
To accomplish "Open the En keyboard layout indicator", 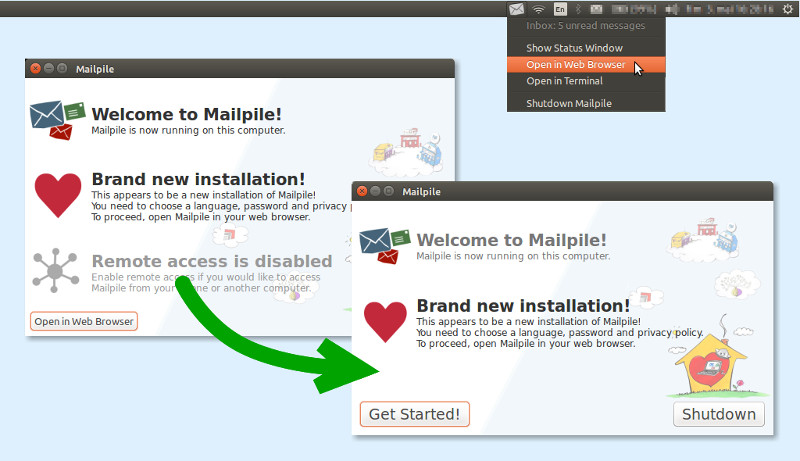I will [x=560, y=9].
